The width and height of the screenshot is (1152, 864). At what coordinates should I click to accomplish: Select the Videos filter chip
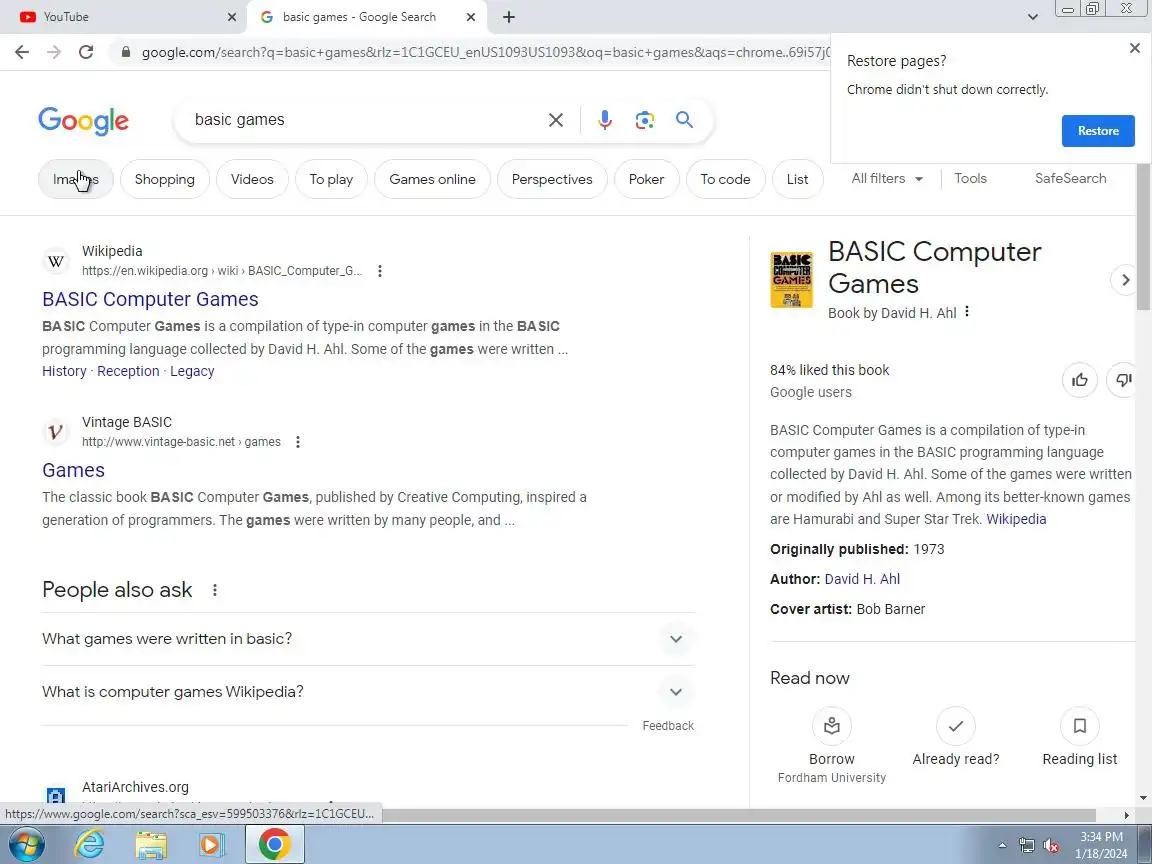252,179
